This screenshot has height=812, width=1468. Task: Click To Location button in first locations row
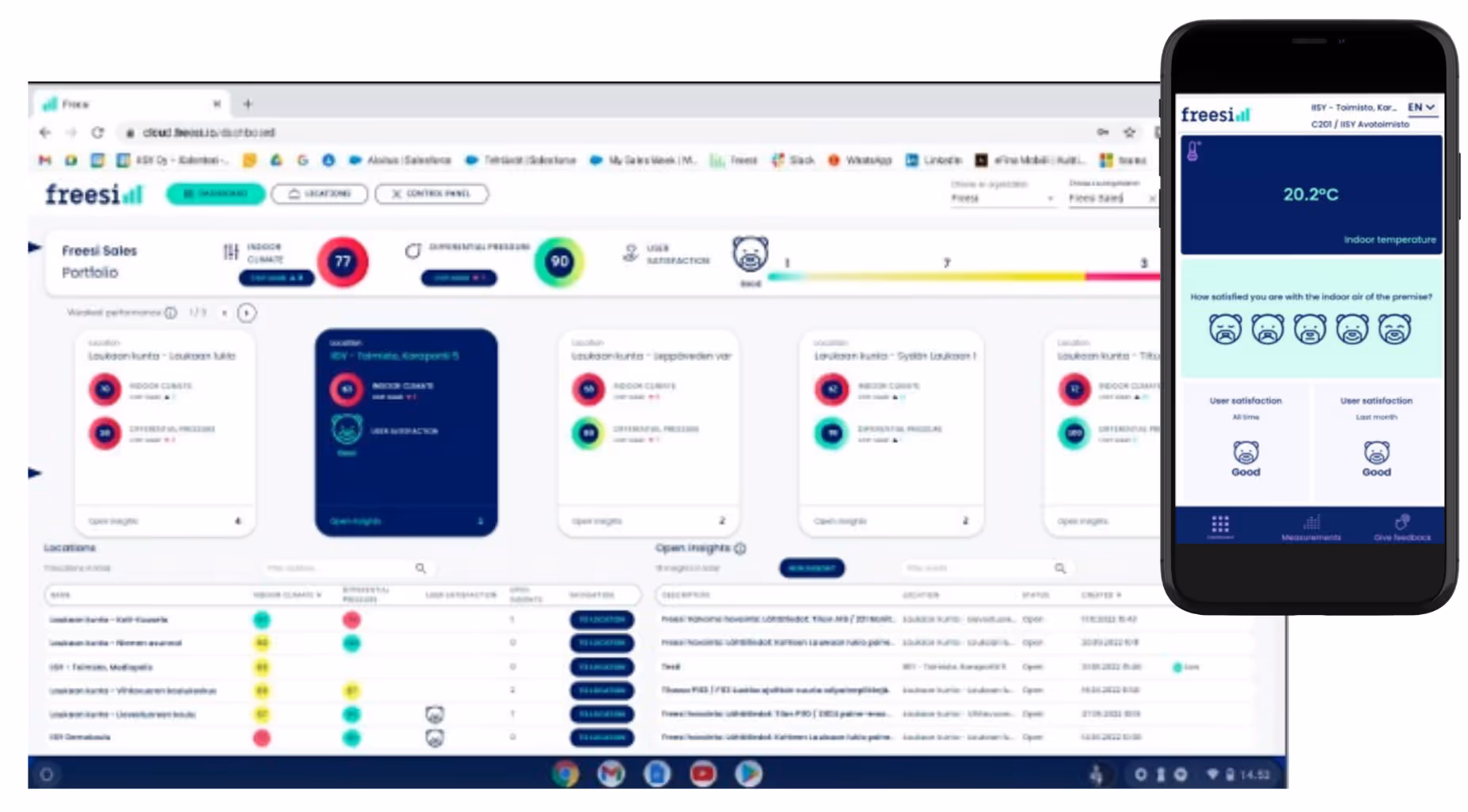pyautogui.click(x=602, y=620)
